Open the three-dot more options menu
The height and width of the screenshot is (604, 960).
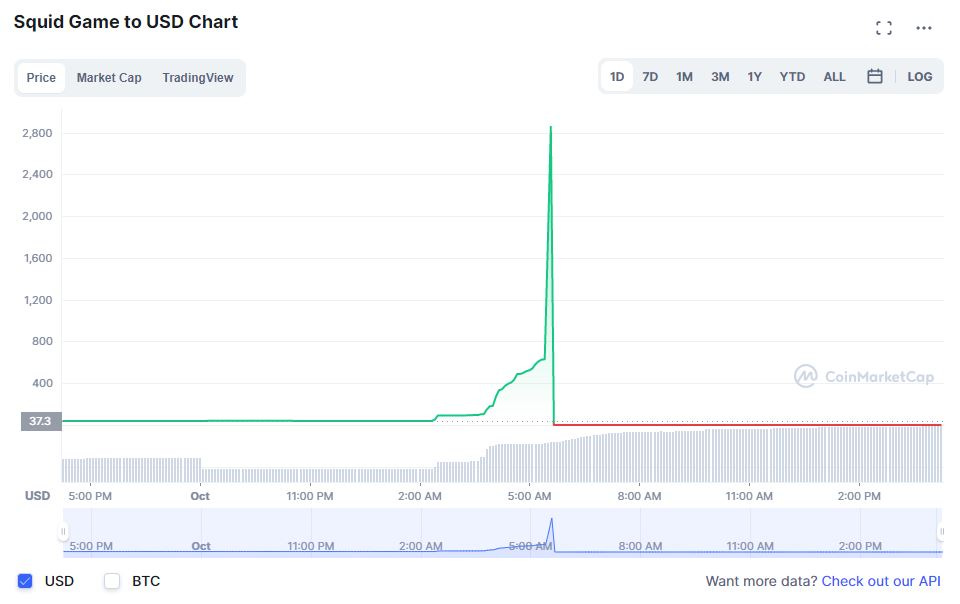924,28
